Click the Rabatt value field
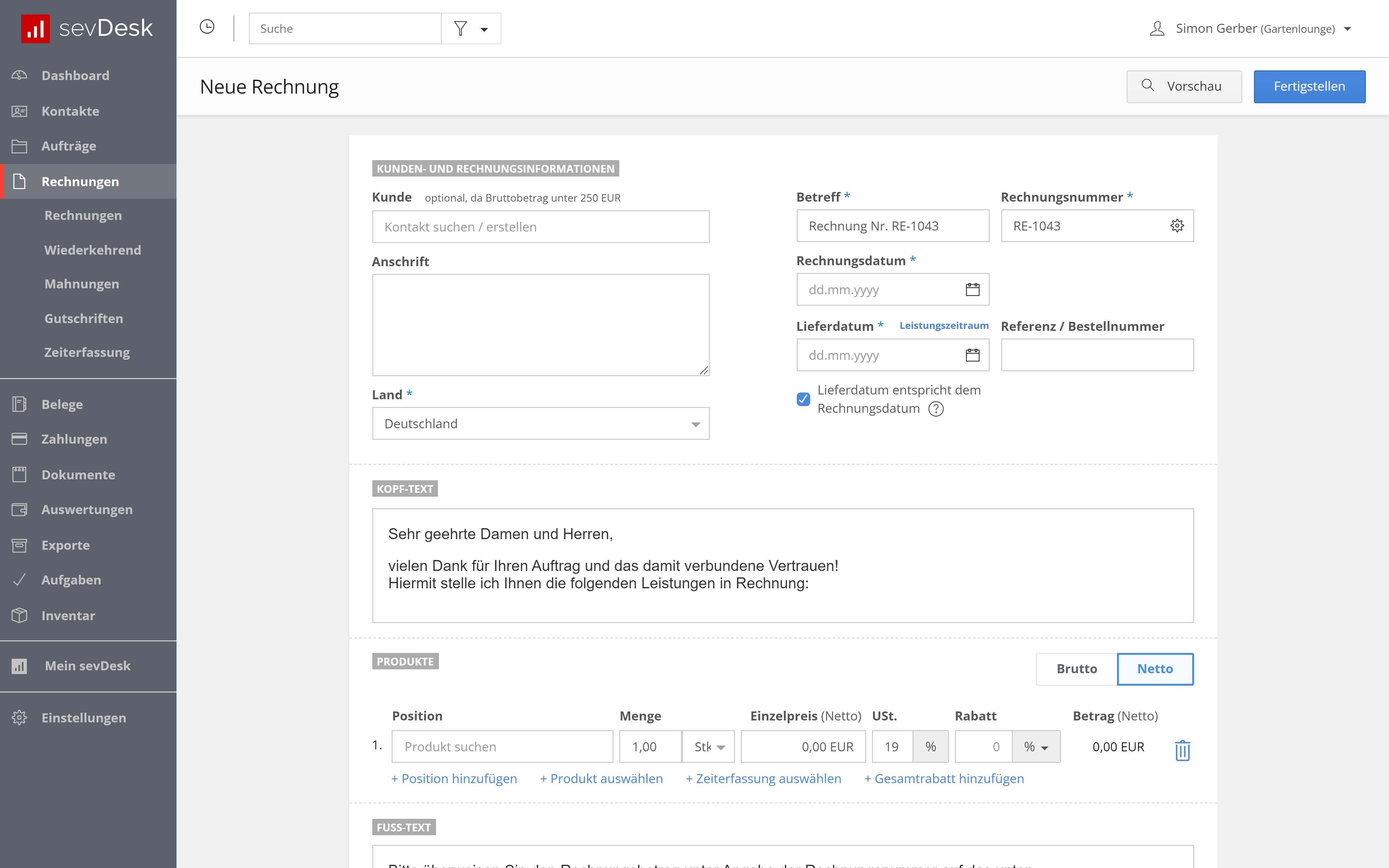The width and height of the screenshot is (1389, 868). (983, 746)
